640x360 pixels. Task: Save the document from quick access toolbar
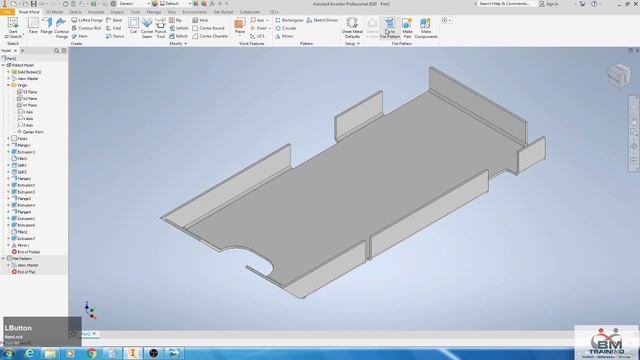33,4
